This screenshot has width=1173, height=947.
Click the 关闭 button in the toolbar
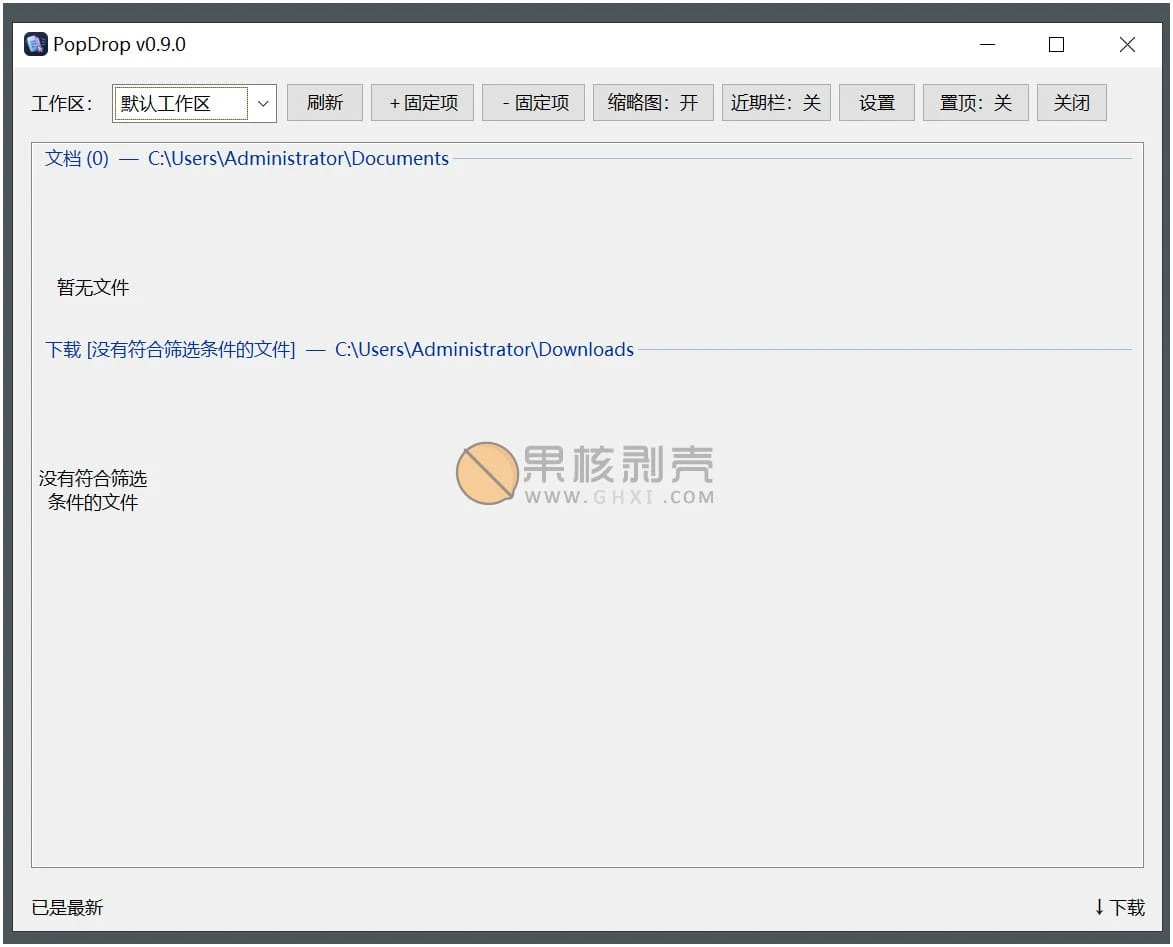pyautogui.click(x=1071, y=102)
